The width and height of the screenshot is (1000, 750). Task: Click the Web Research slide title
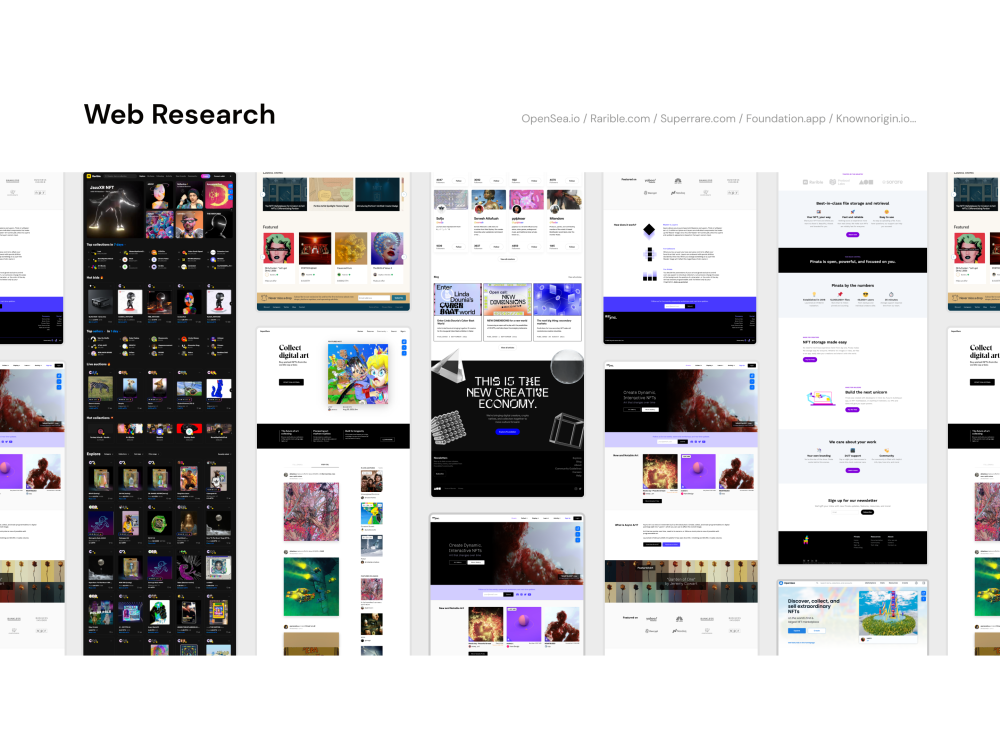179,114
